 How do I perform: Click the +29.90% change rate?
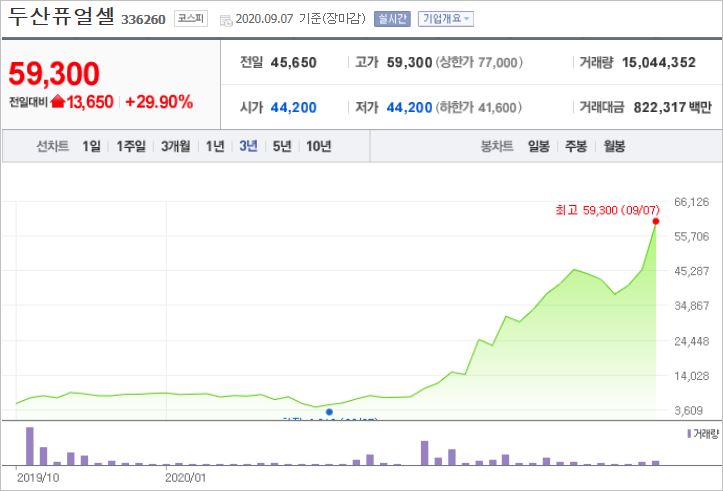tap(159, 101)
